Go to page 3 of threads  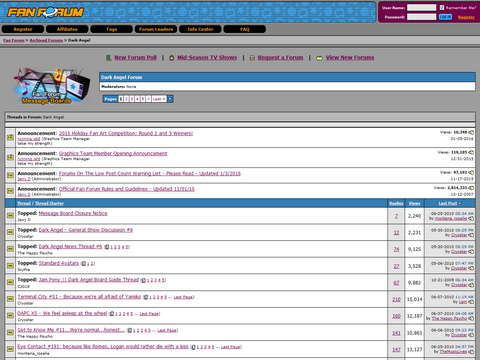(x=132, y=99)
